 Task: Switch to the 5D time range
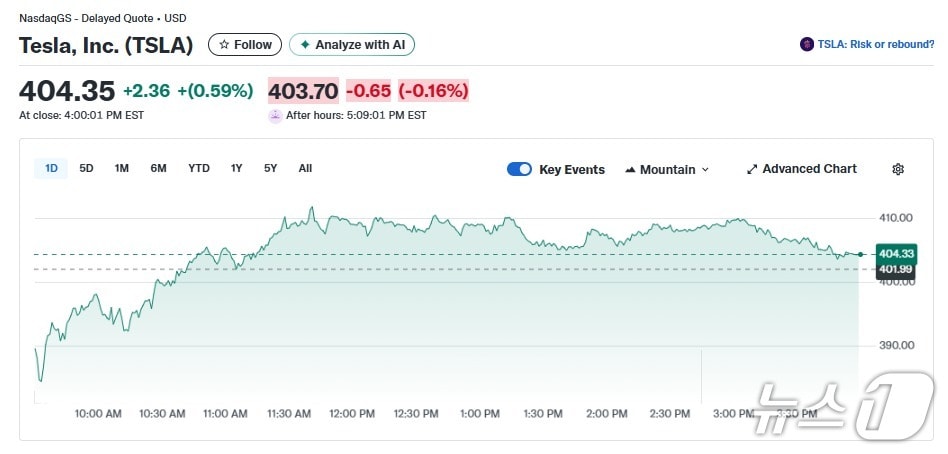(87, 168)
